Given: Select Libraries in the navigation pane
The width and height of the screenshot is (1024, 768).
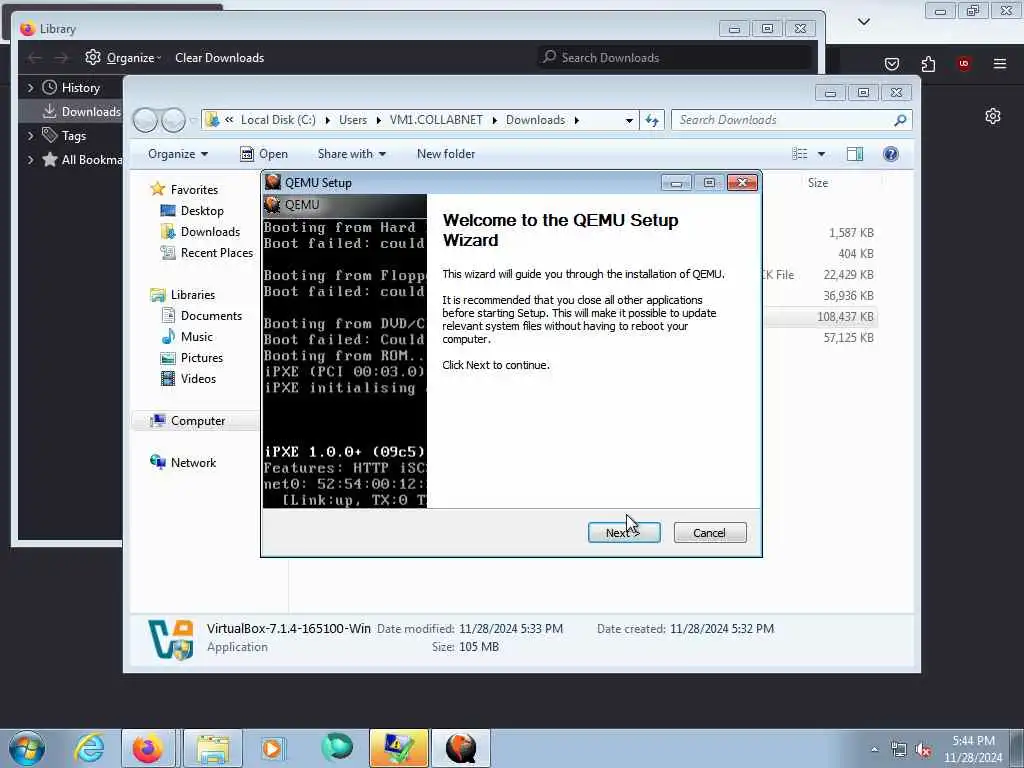Looking at the screenshot, I should point(193,295).
